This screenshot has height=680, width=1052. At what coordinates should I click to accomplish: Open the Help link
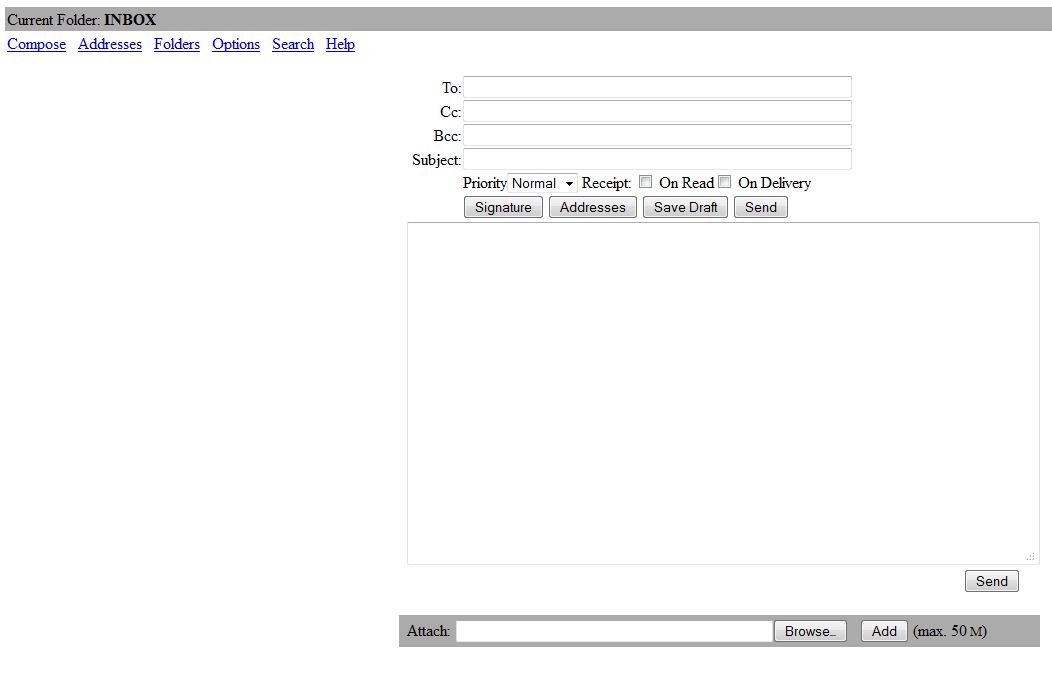point(340,44)
